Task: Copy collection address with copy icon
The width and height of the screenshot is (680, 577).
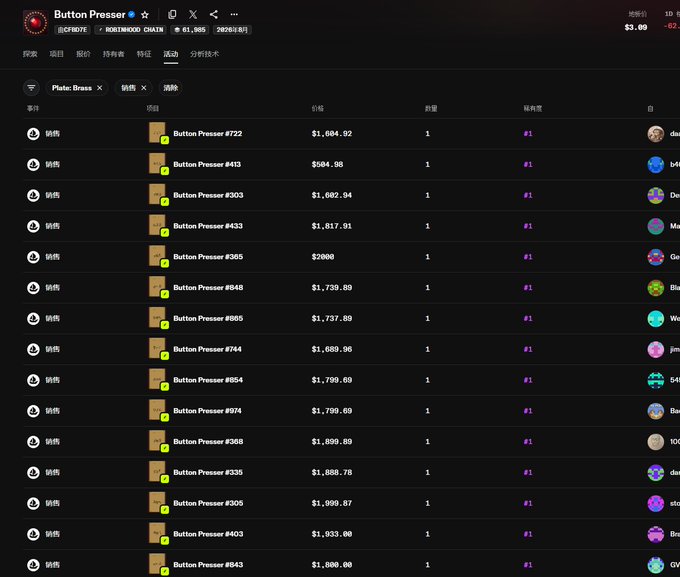Action: (172, 14)
